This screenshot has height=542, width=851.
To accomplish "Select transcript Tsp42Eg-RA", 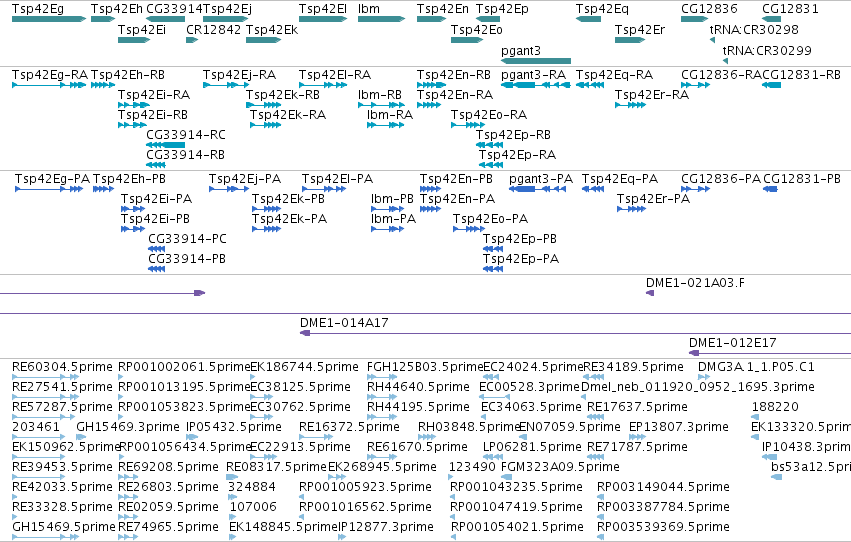I will (50, 75).
